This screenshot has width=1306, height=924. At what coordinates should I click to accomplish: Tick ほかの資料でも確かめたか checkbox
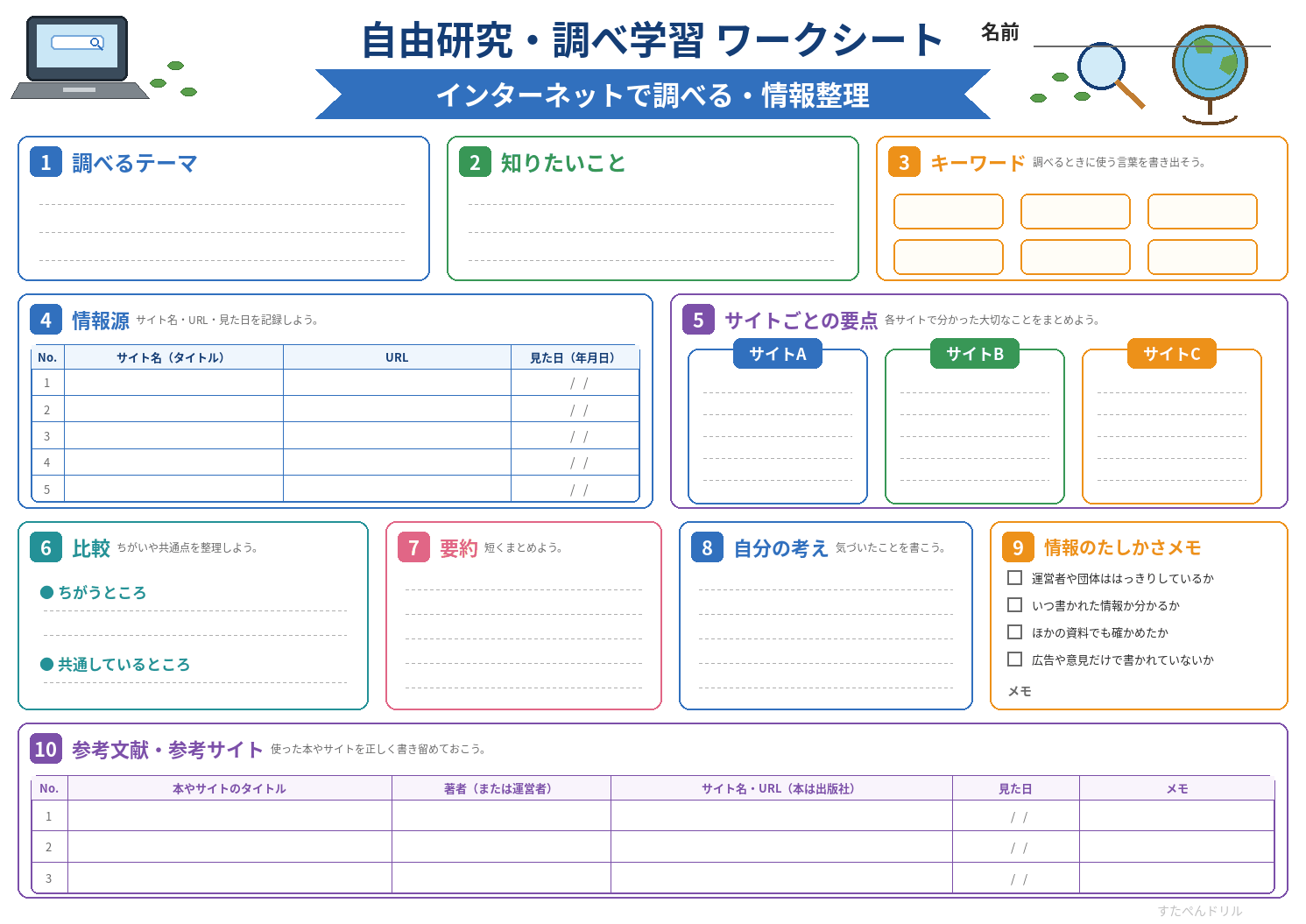(1015, 632)
